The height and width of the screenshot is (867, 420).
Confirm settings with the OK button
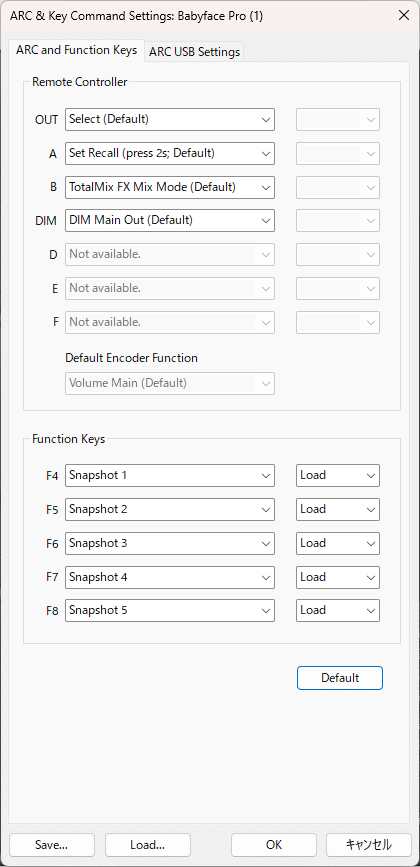[274, 845]
